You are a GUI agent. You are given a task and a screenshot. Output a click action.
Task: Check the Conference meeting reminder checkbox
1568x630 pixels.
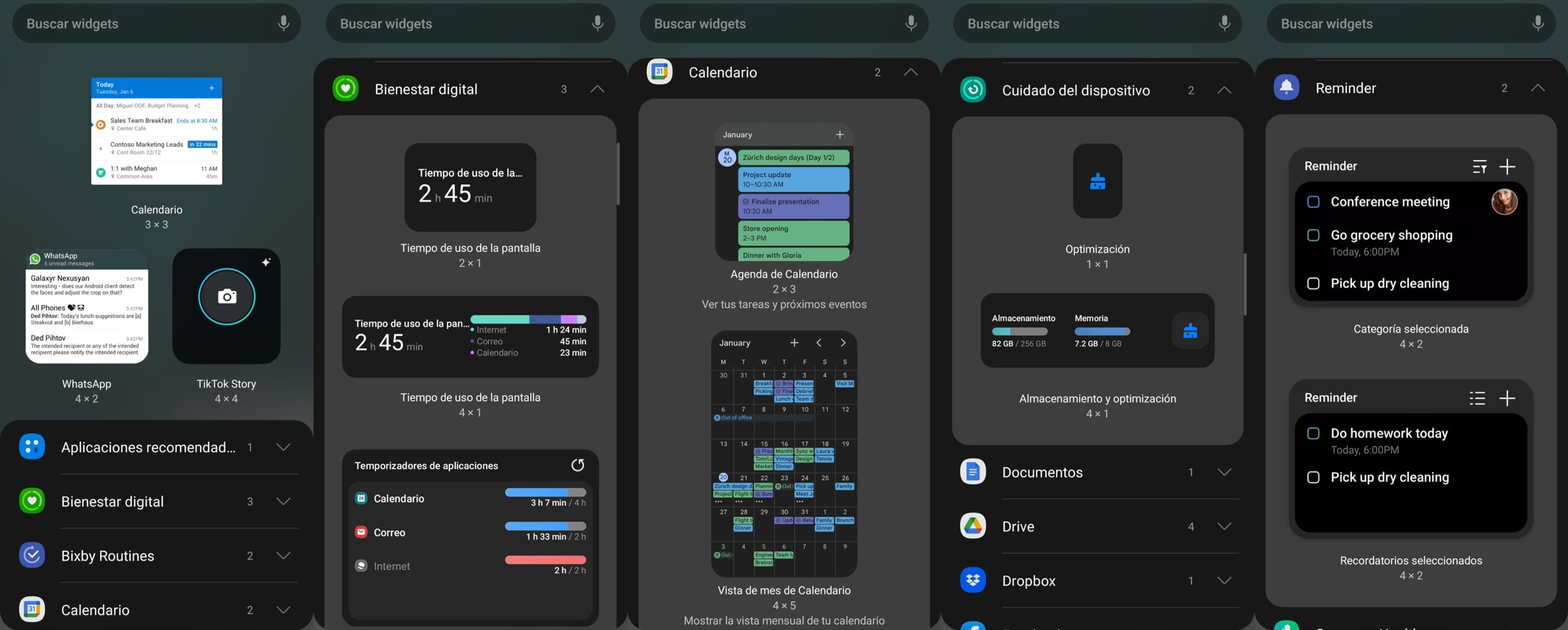pyautogui.click(x=1314, y=201)
